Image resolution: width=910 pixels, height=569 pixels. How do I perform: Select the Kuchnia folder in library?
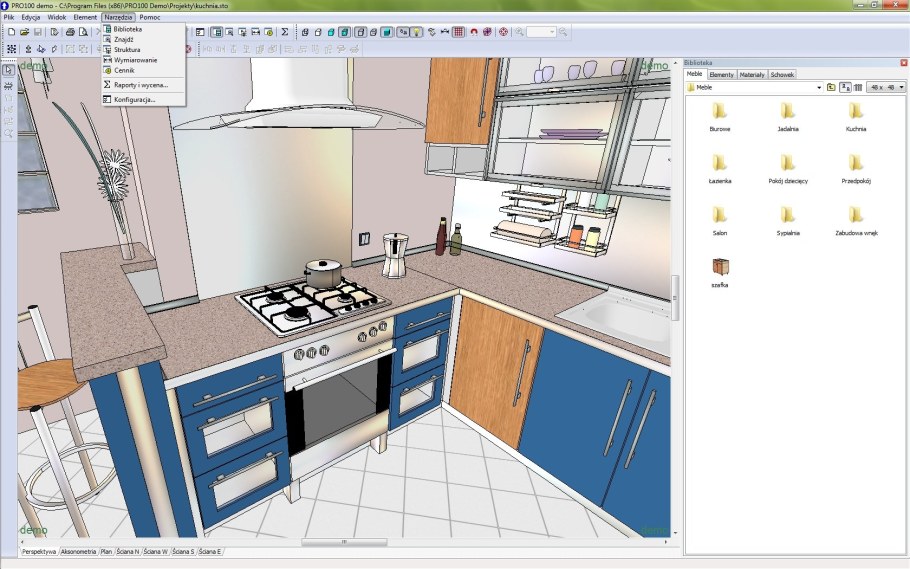[856, 116]
